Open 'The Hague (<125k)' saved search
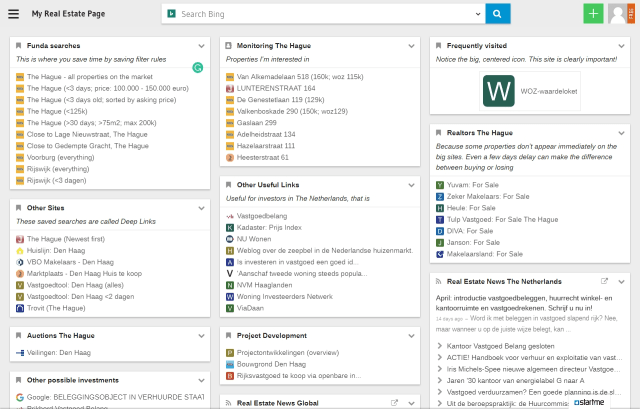The height and width of the screenshot is (409, 640). 57,111
